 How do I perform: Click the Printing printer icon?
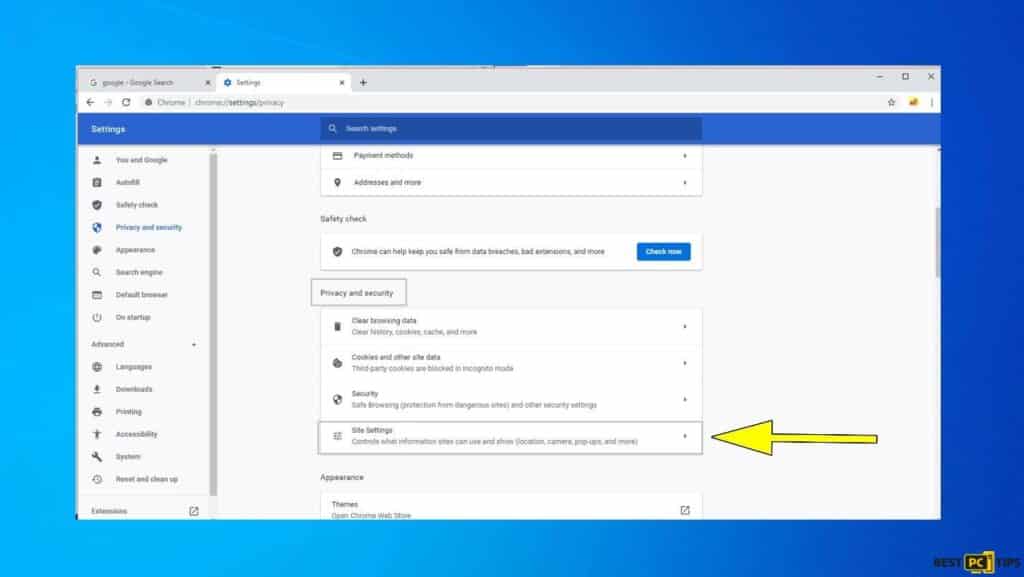click(x=97, y=412)
